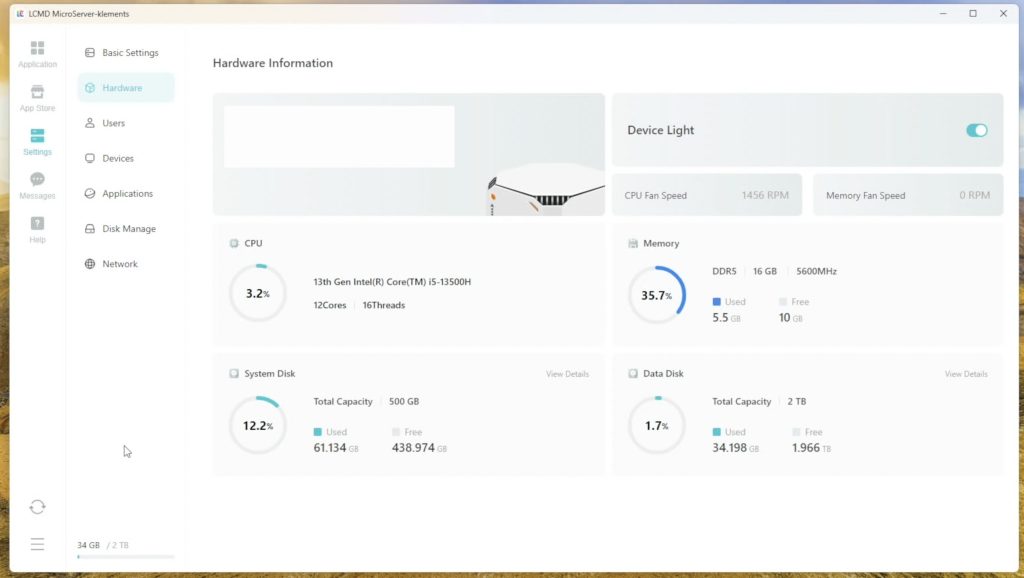
Task: View Details of the Data Disk
Action: [966, 373]
